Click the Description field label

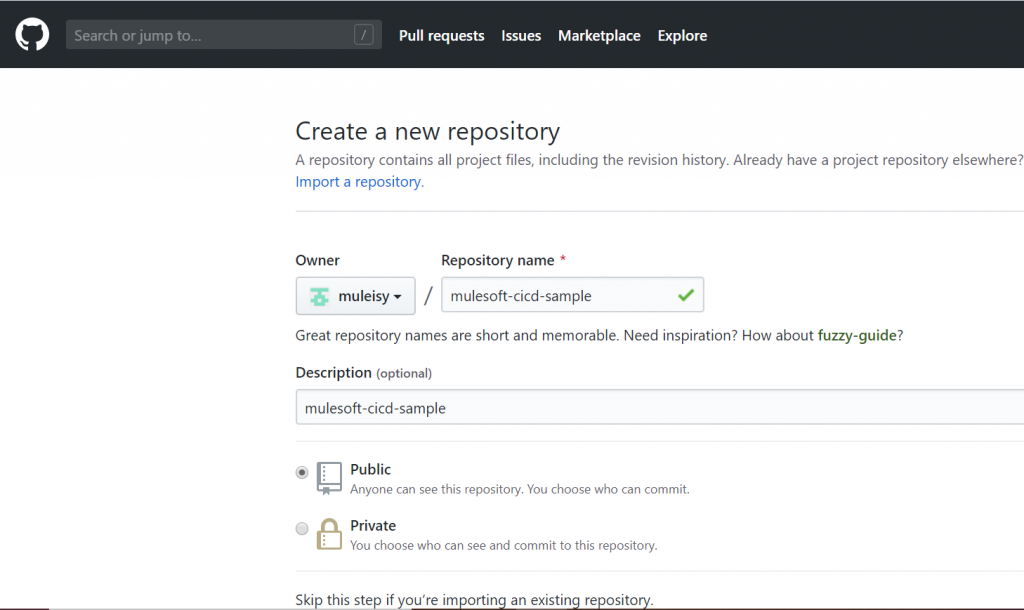[x=333, y=372]
